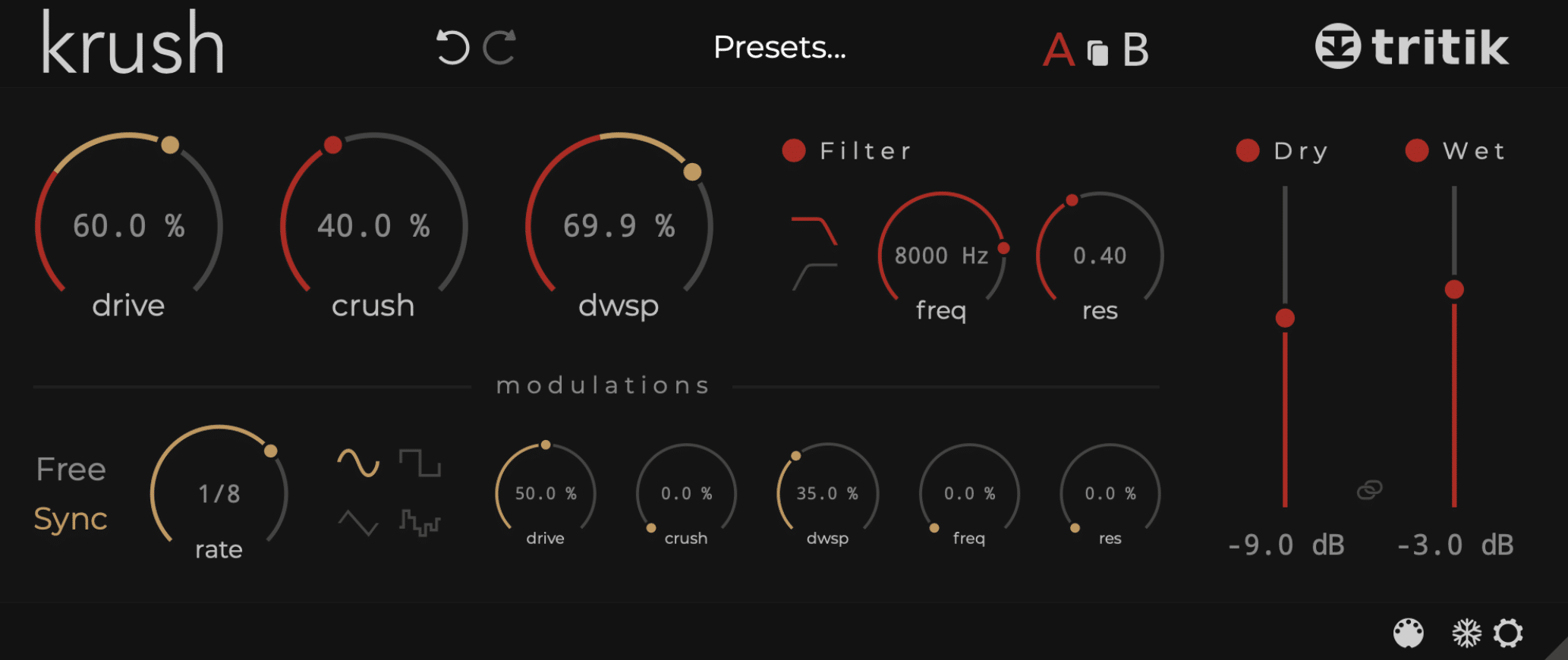Viewport: 1568px width, 660px height.
Task: Click the 60.0 % drive value
Action: point(129,226)
